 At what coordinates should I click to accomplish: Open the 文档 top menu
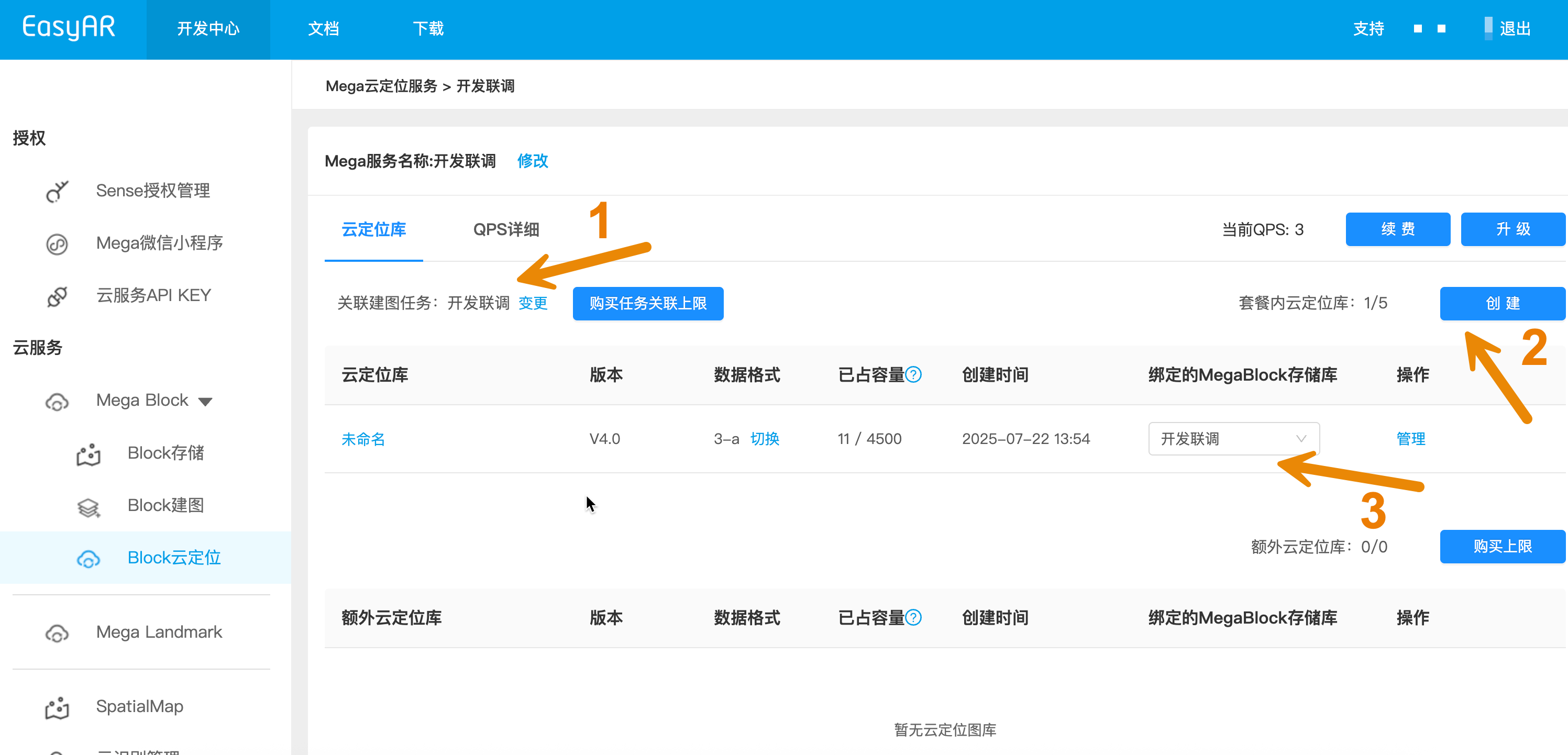pos(323,29)
